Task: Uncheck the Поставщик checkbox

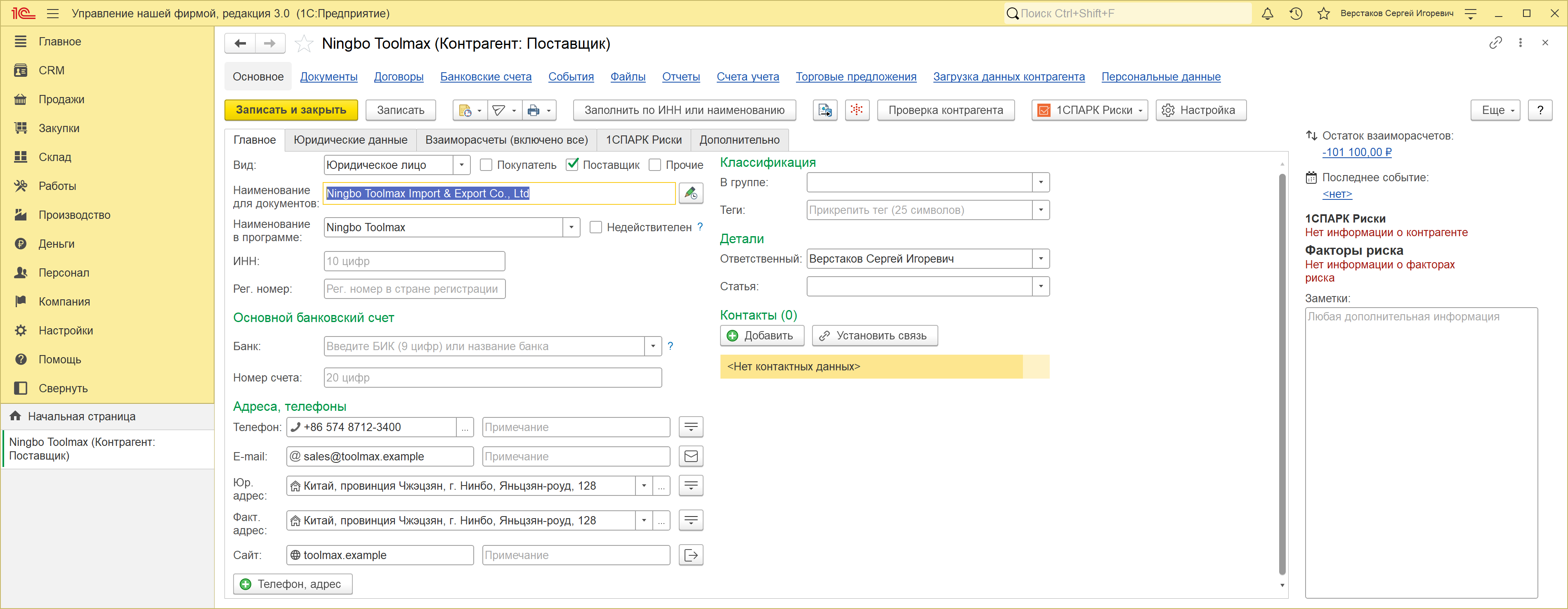Action: pyautogui.click(x=571, y=165)
